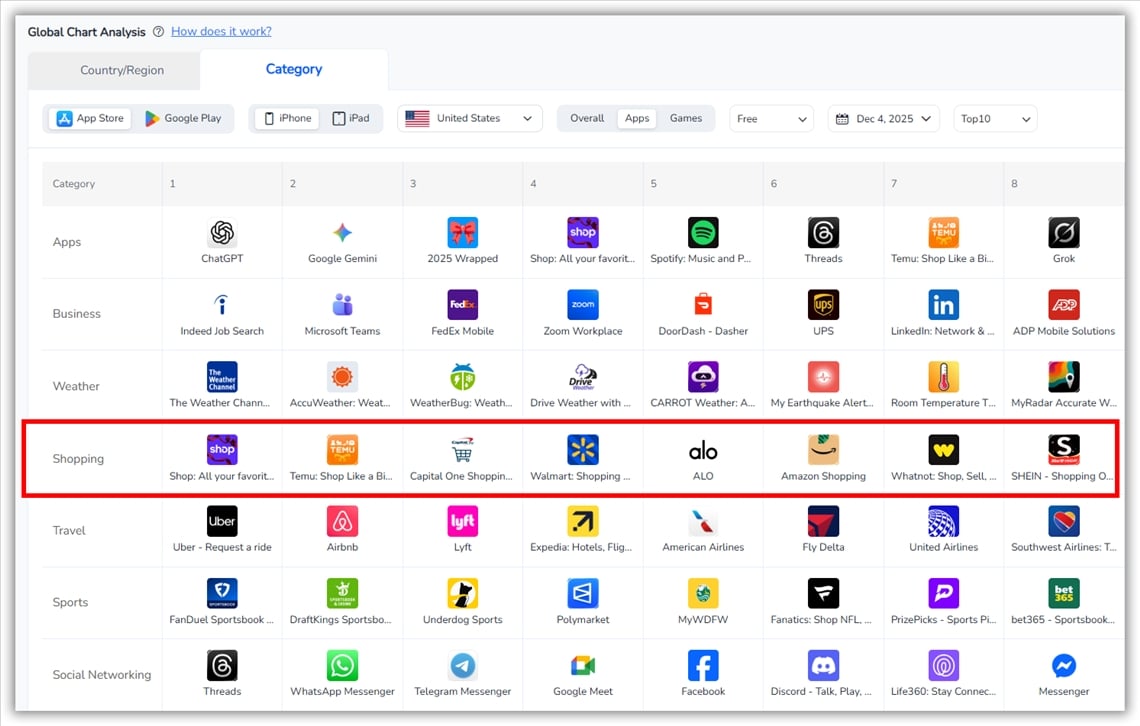This screenshot has width=1140, height=726.
Task: Open the How does it work link
Action: (221, 32)
